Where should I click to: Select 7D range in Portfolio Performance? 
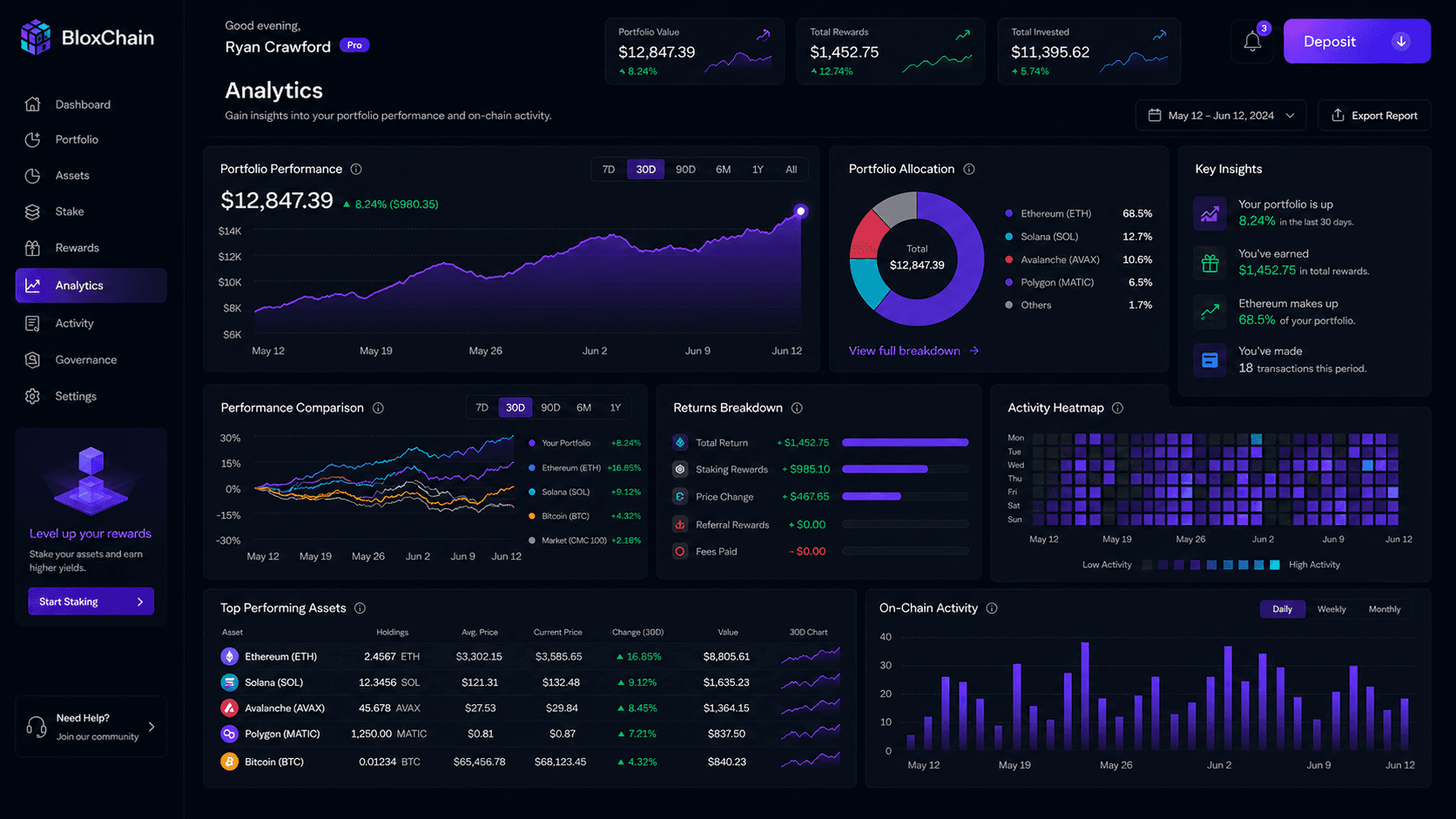click(609, 169)
